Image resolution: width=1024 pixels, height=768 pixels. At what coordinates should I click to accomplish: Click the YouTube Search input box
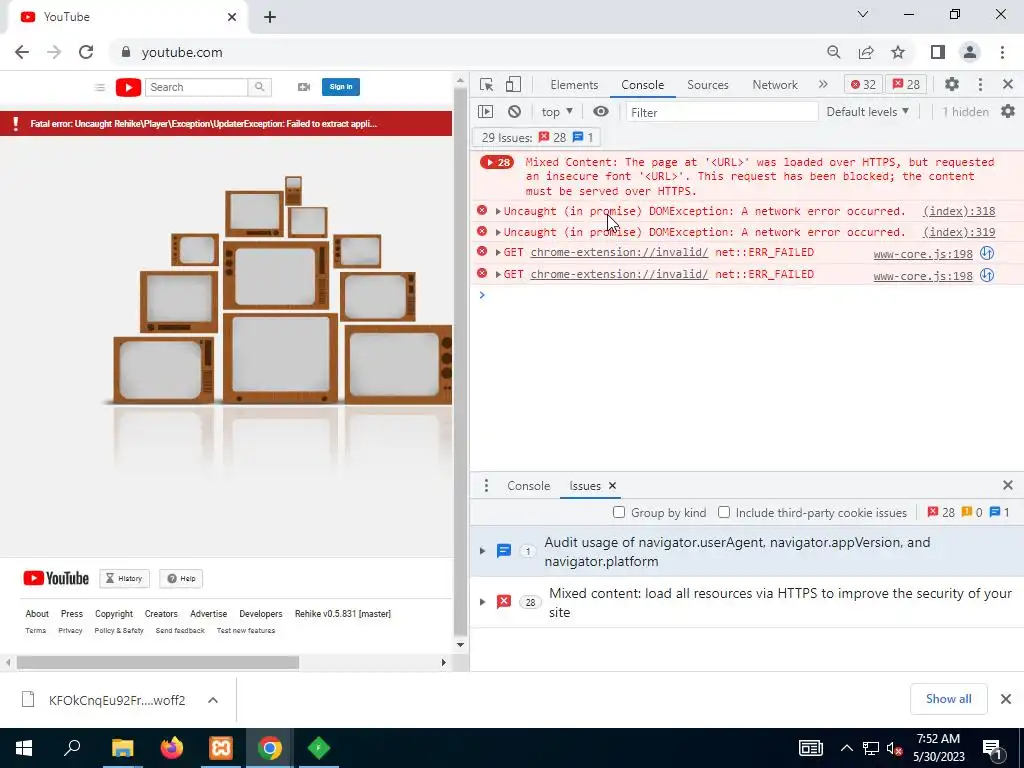(x=196, y=87)
